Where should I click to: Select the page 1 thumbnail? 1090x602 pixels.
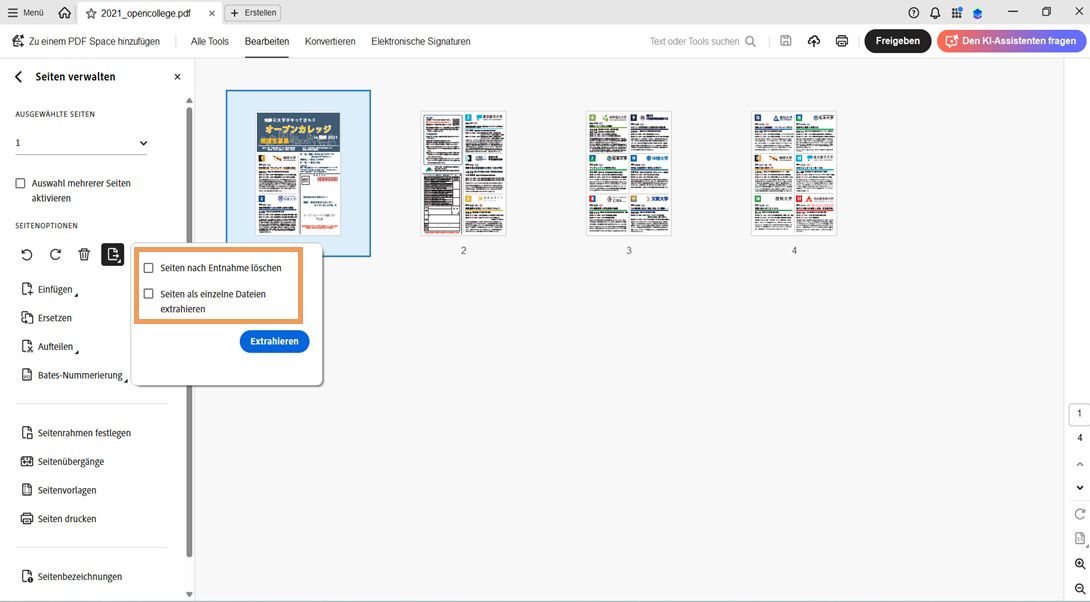[x=298, y=173]
